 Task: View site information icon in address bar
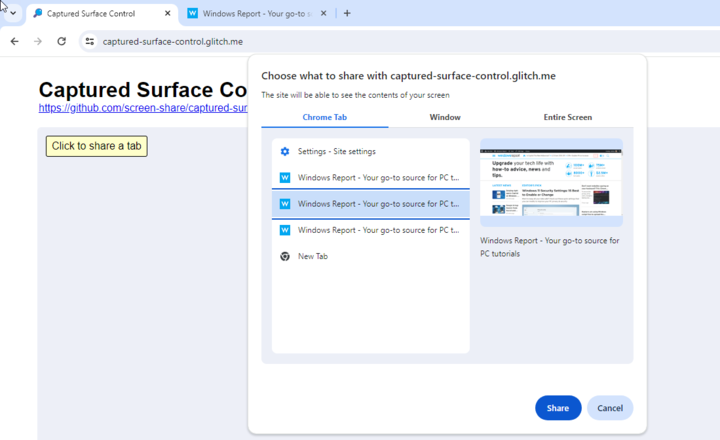90,41
